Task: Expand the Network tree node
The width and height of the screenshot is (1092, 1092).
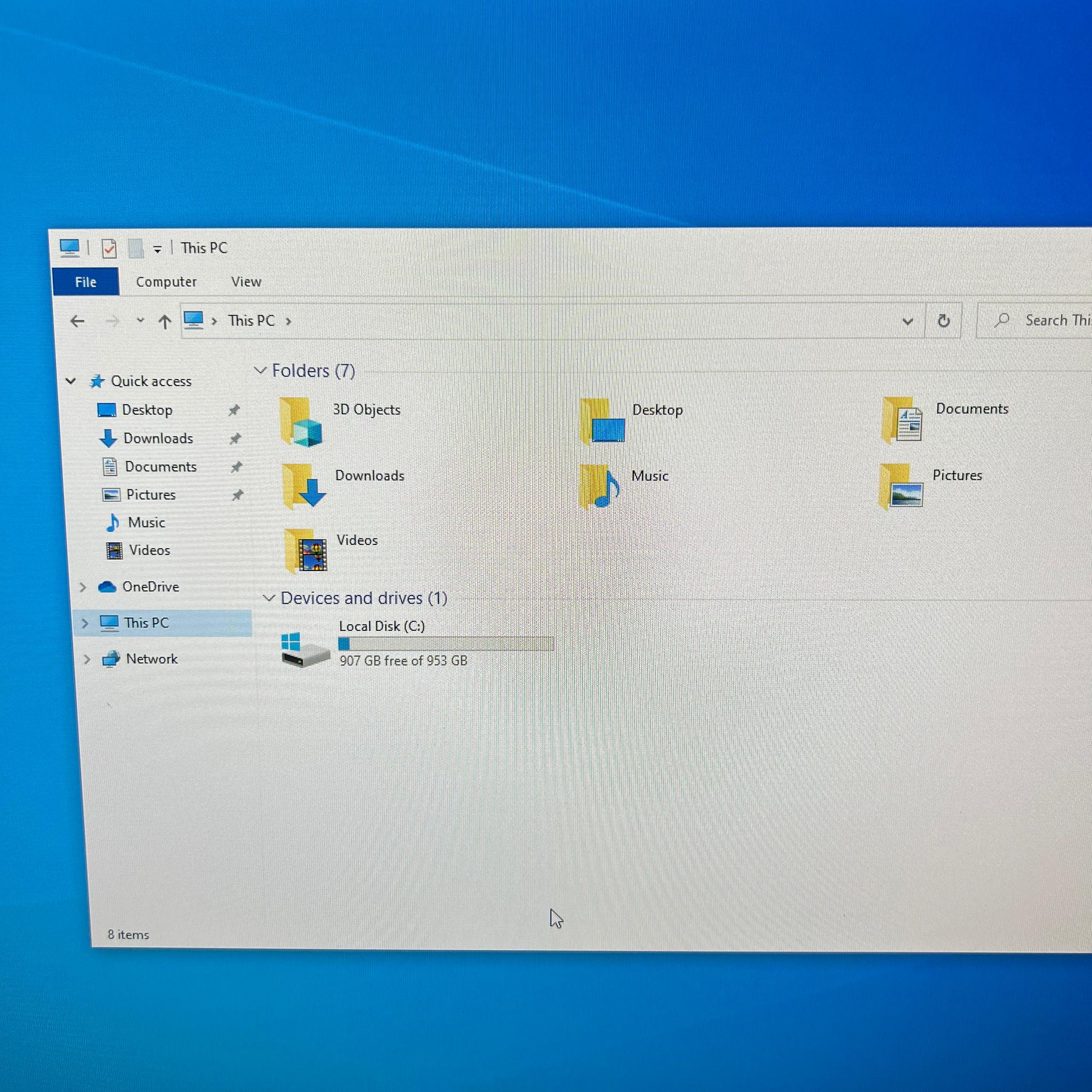Action: click(86, 659)
